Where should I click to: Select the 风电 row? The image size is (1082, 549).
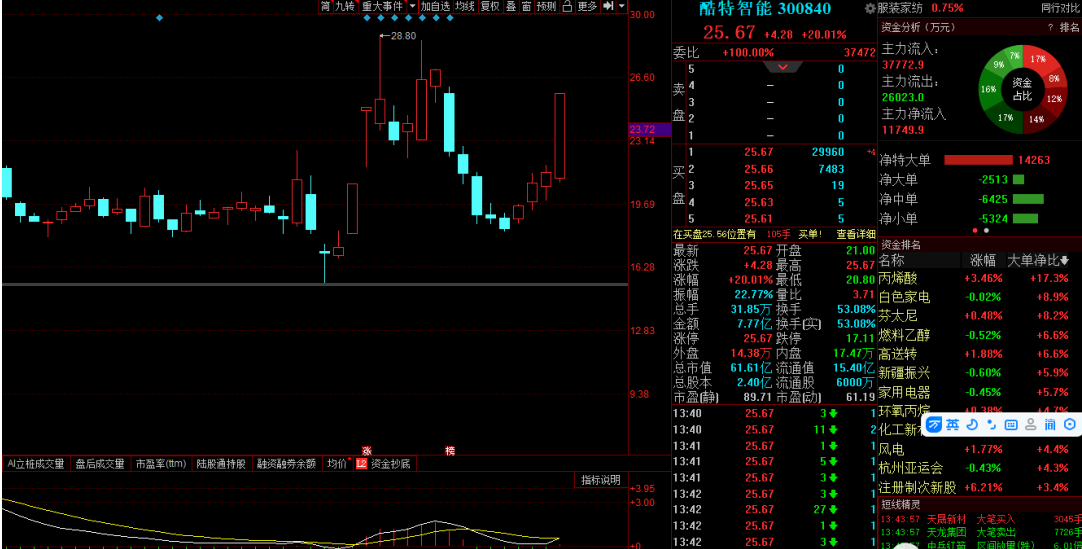click(980, 450)
